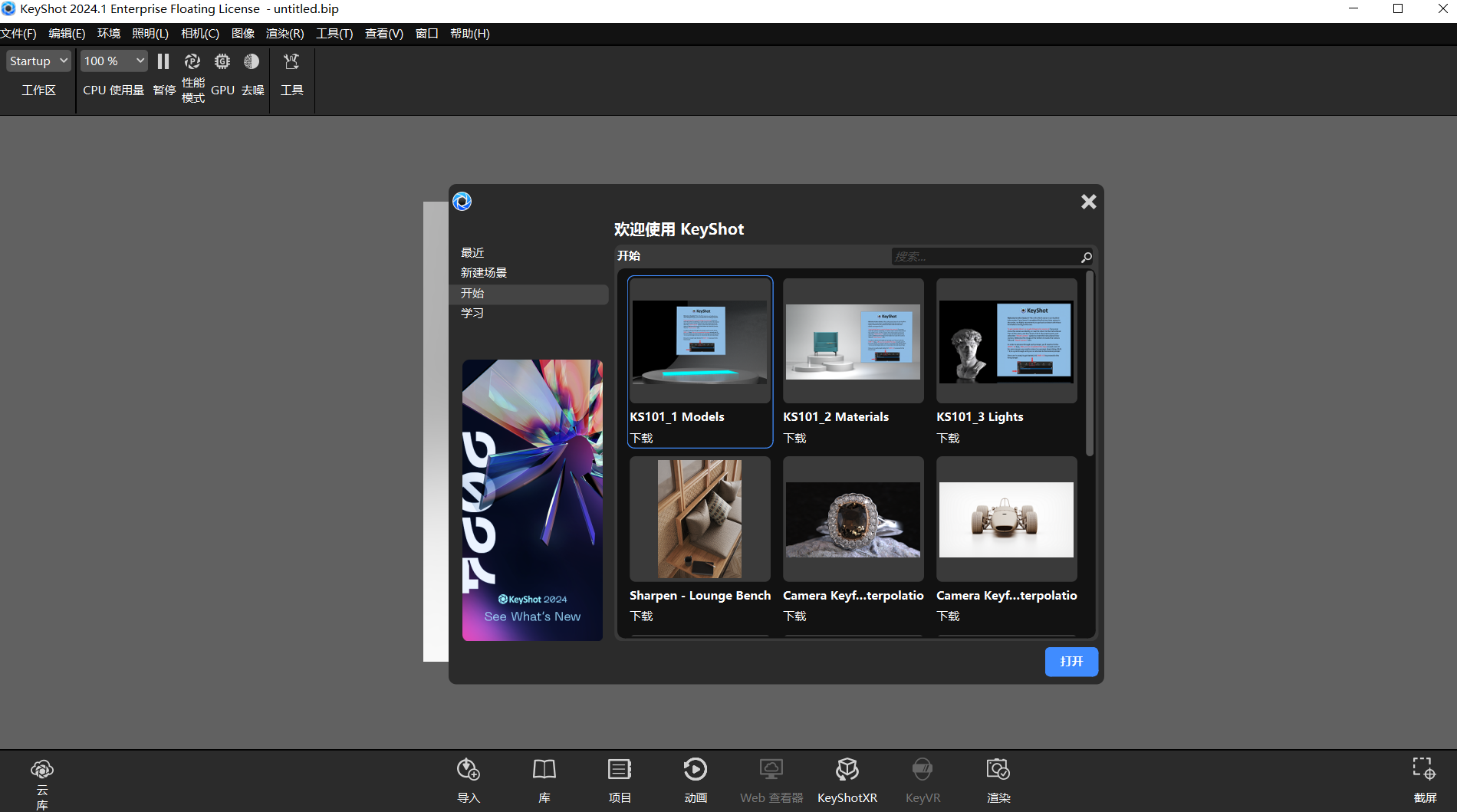Click the Screenshot icon
Viewport: 1457px width, 812px height.
1425,769
